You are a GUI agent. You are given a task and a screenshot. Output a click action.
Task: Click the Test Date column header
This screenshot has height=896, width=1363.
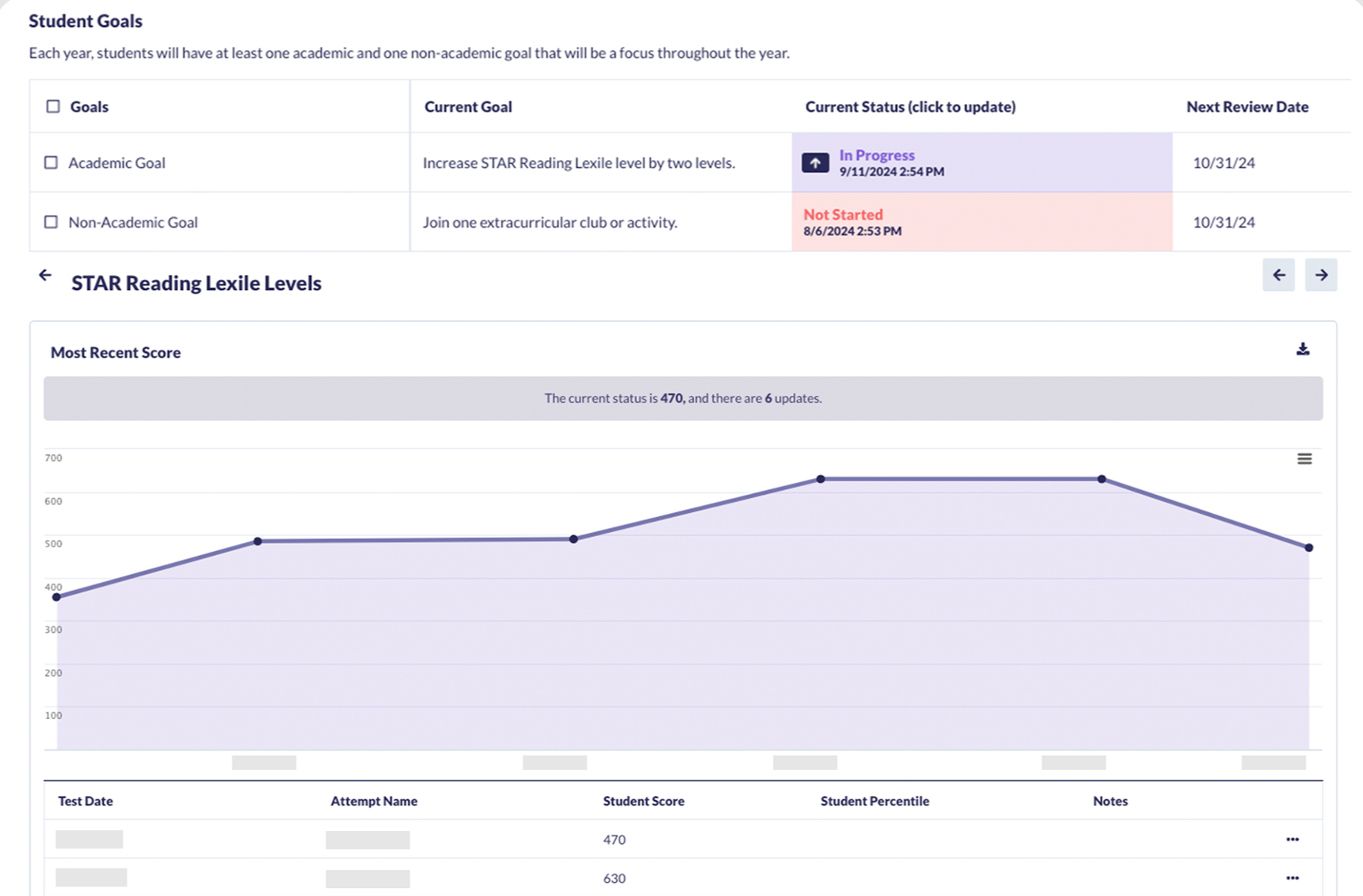click(86, 801)
